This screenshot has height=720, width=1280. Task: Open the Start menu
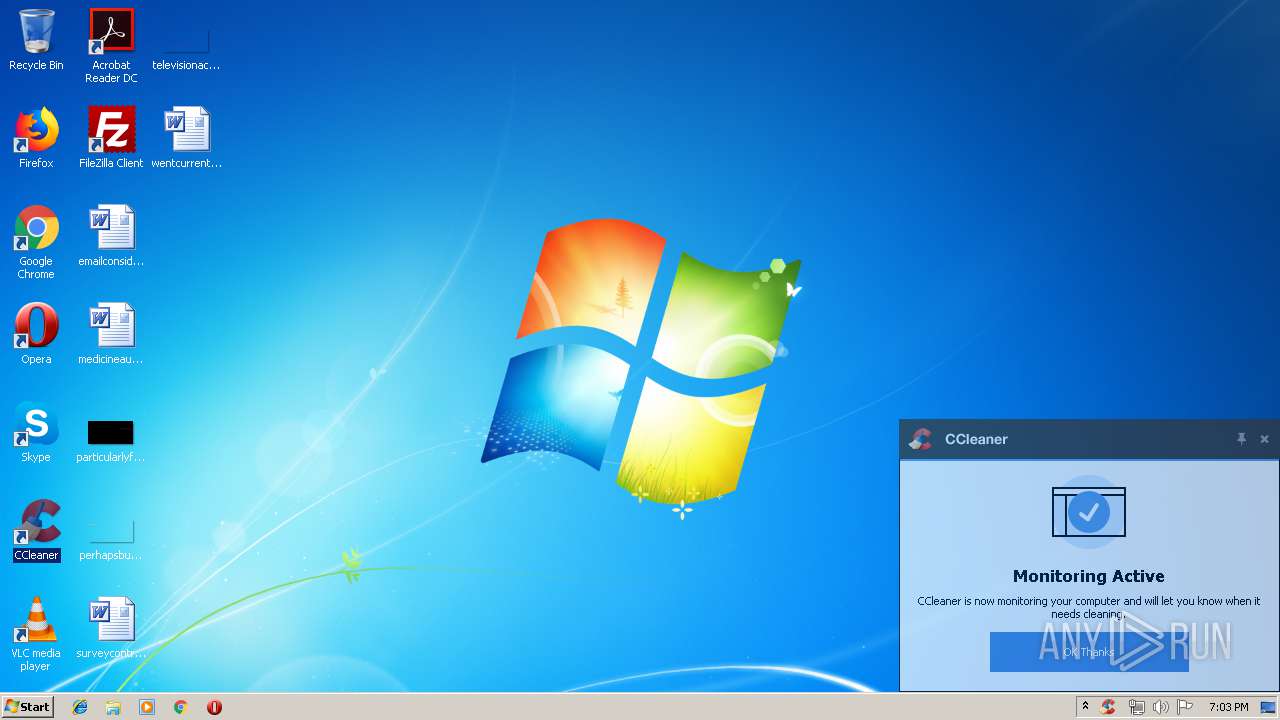(28, 706)
